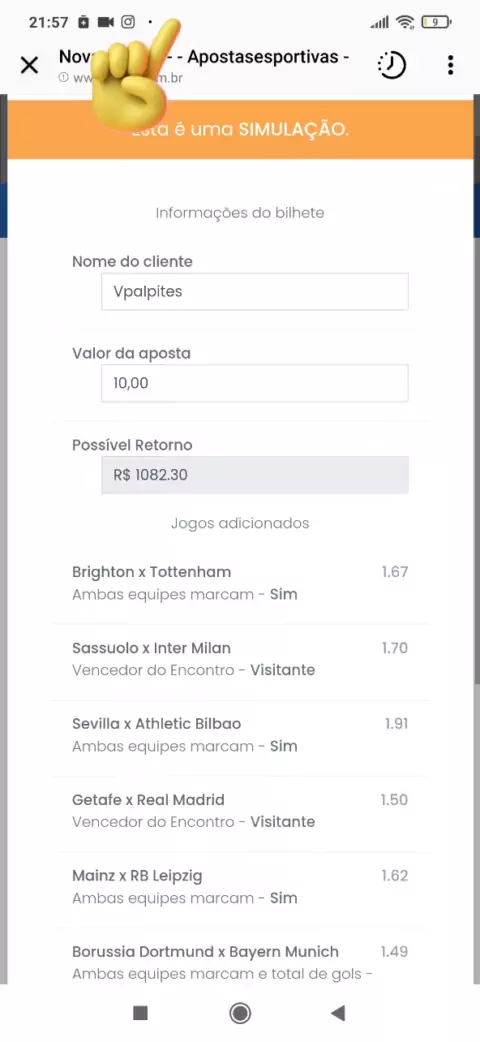
Task: Tap the Android back triangle button
Action: pos(338,1013)
